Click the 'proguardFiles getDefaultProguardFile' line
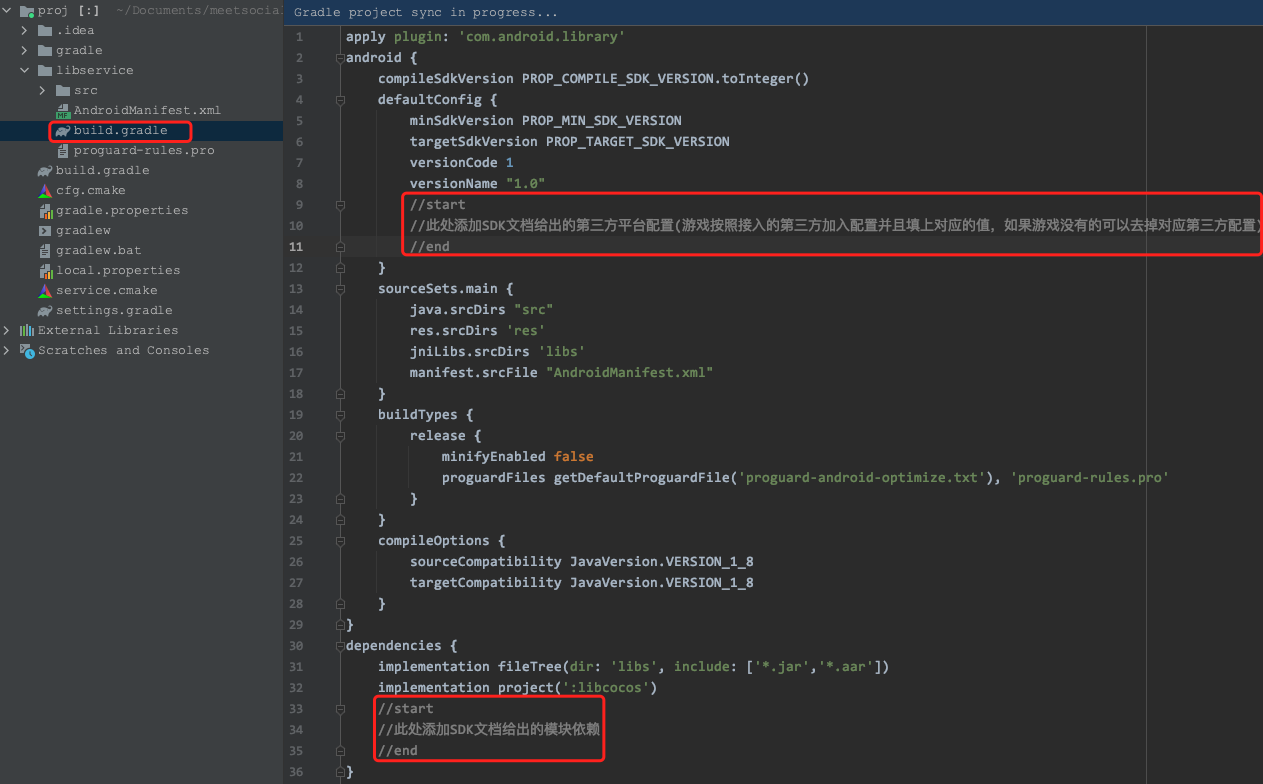The height and width of the screenshot is (784, 1263). click(x=806, y=478)
